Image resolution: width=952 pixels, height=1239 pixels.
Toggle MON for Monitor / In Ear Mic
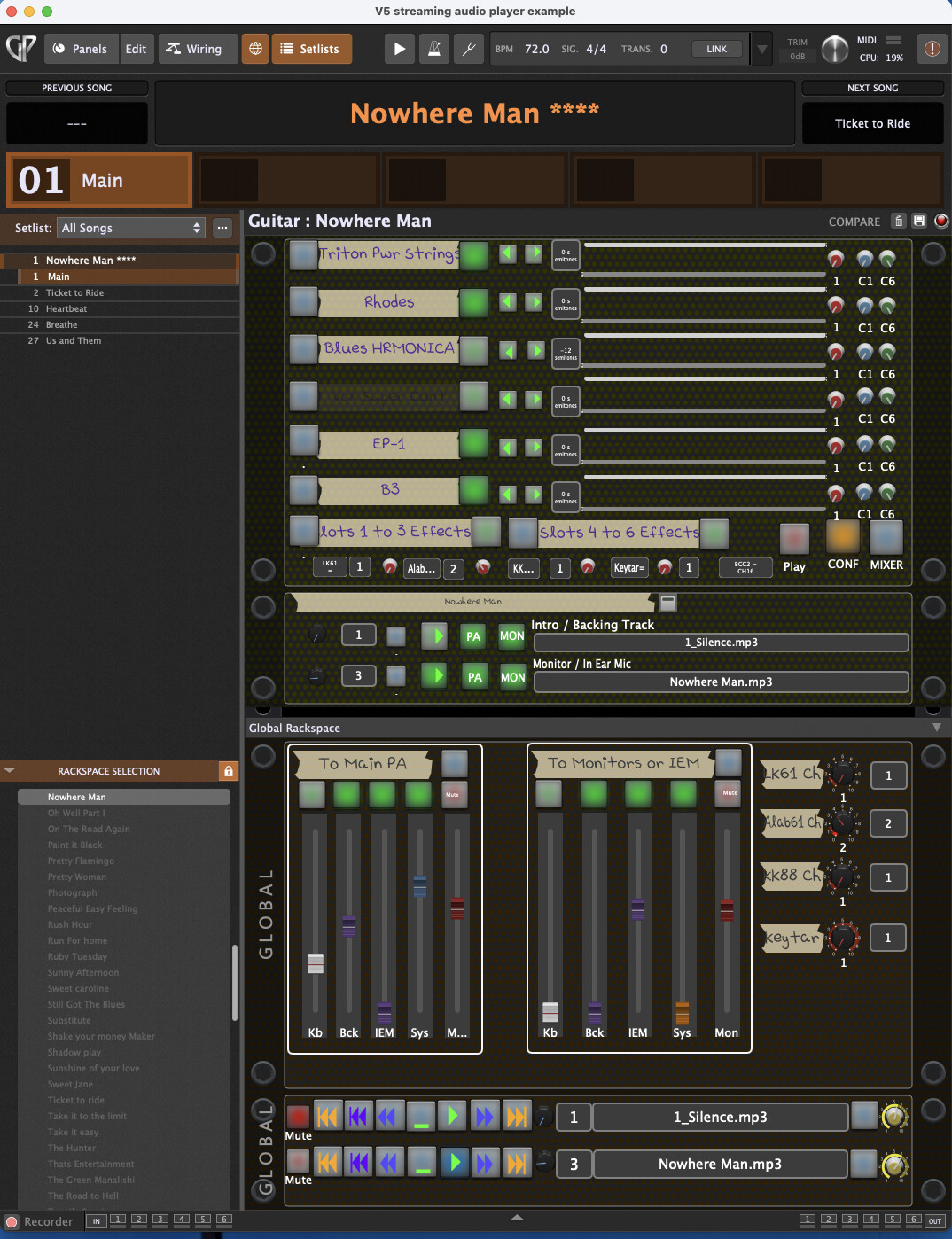(x=512, y=677)
